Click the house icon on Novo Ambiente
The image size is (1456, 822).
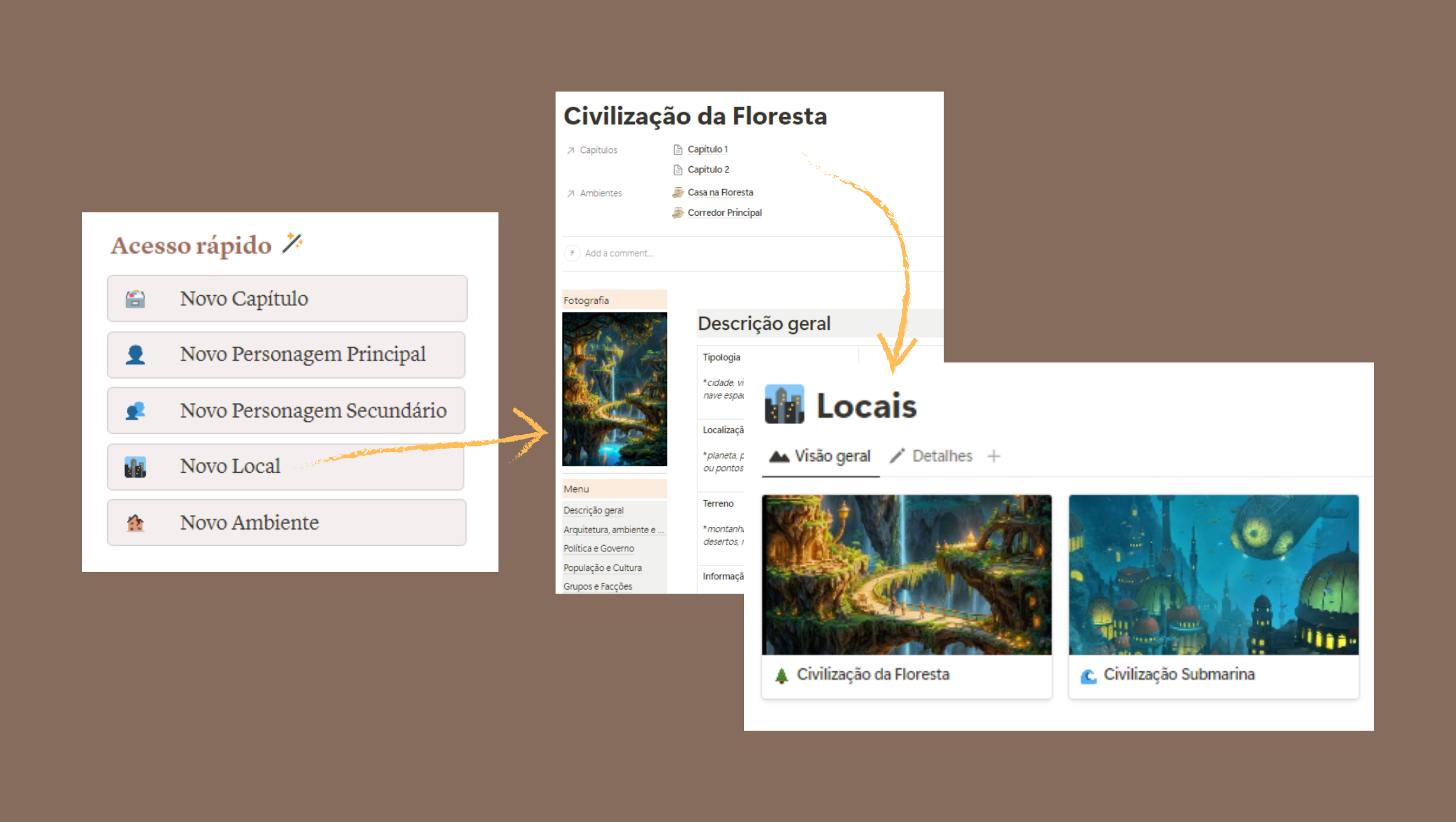click(135, 523)
